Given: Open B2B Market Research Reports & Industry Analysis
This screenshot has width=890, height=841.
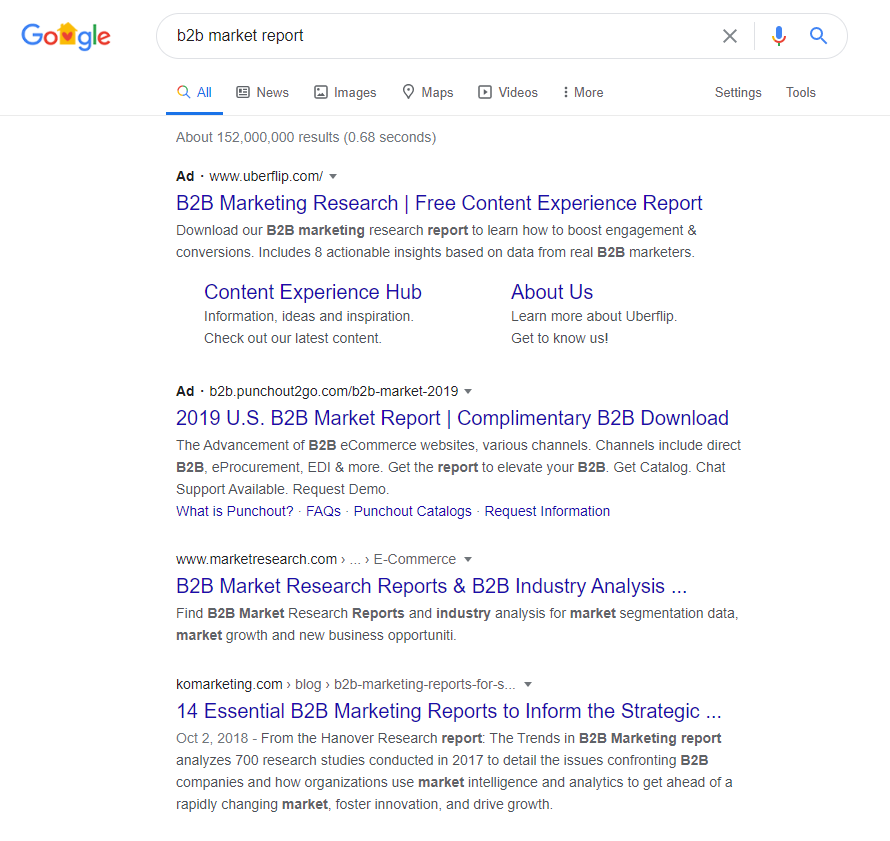Looking at the screenshot, I should pyautogui.click(x=431, y=586).
